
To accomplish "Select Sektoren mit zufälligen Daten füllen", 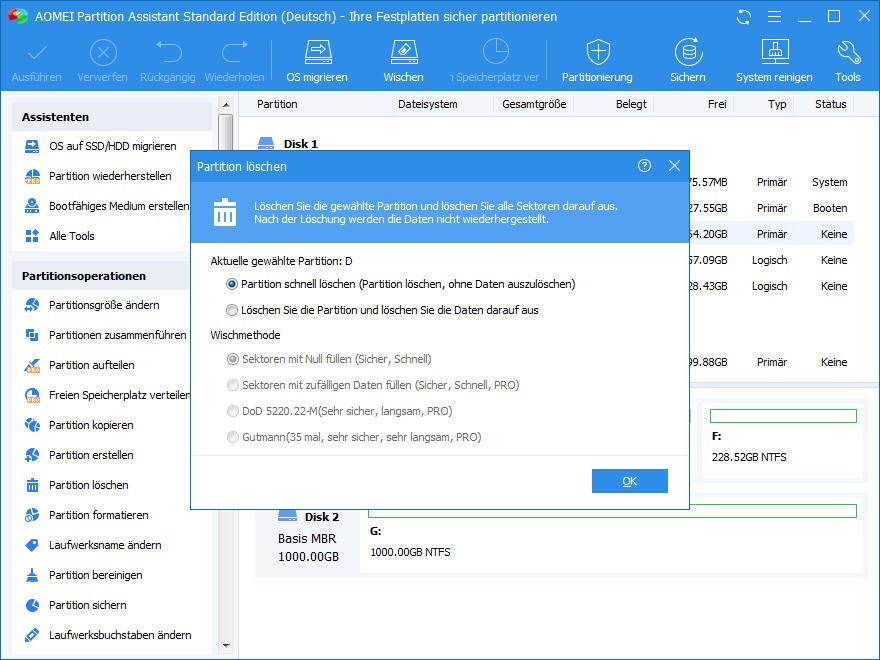I will tap(232, 385).
